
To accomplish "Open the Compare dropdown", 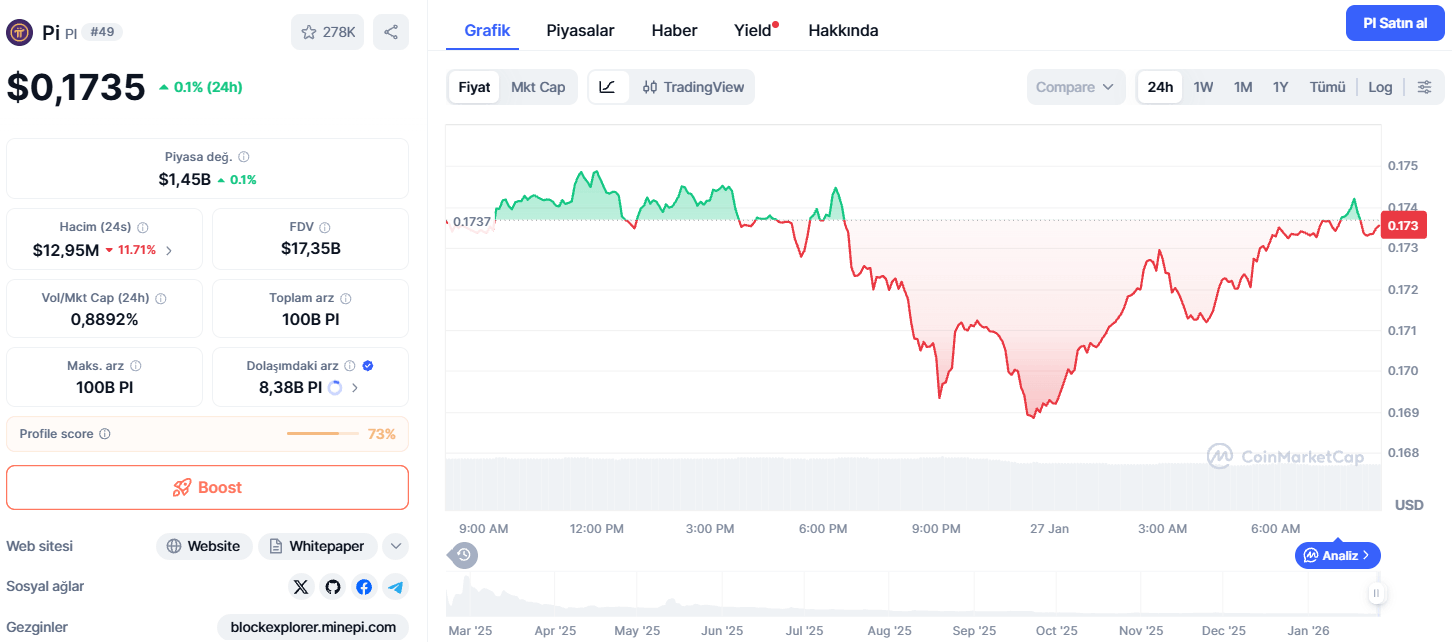I will point(1075,87).
